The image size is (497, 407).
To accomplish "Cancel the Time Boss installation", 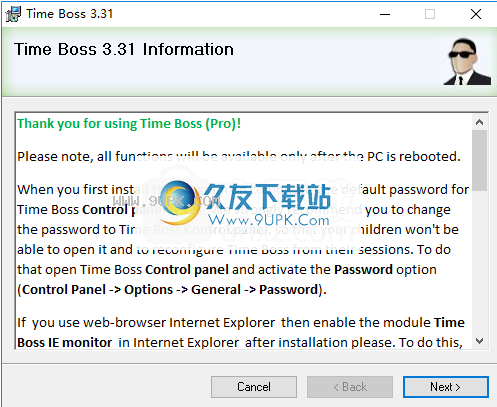I will (x=254, y=387).
